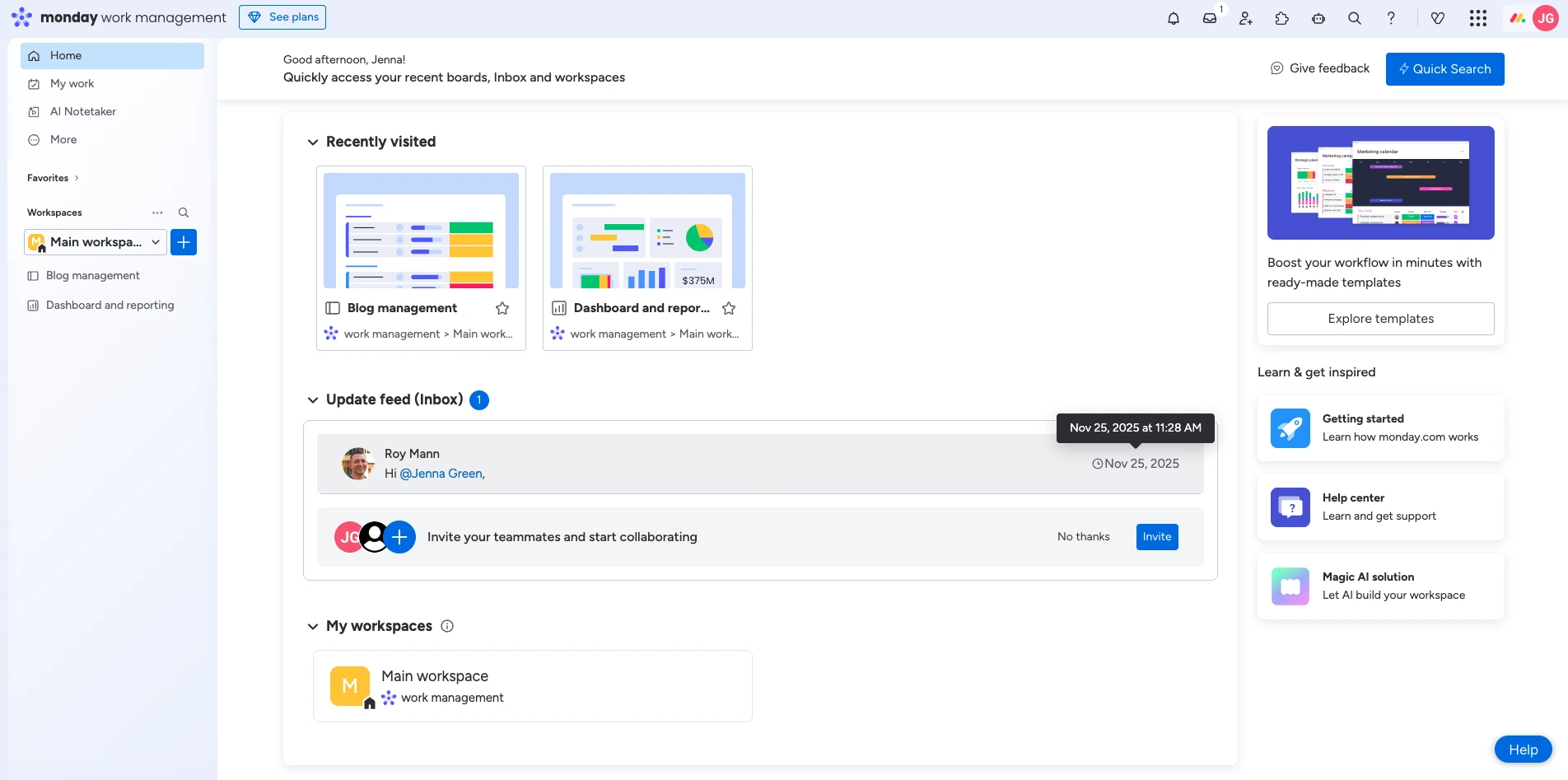Click the Update feed unread count badge
The width and height of the screenshot is (1568, 780).
[479, 400]
